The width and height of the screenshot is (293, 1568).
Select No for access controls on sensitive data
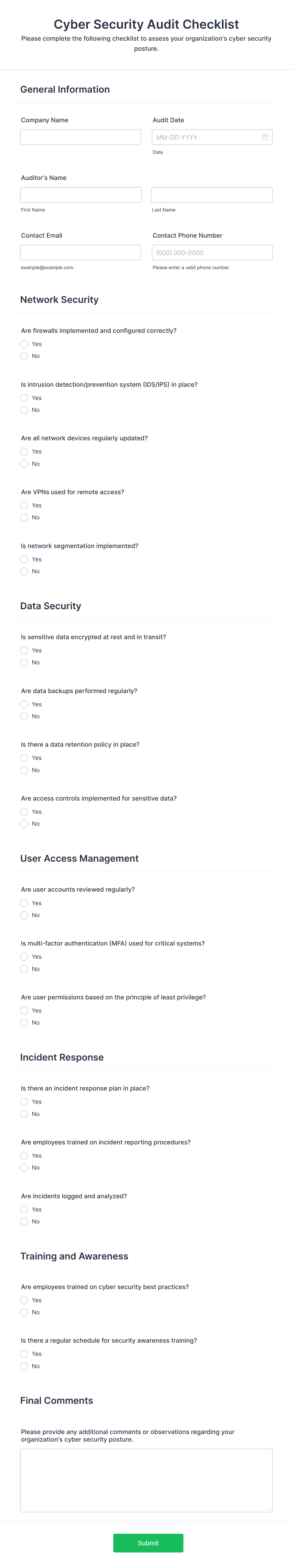tap(24, 824)
